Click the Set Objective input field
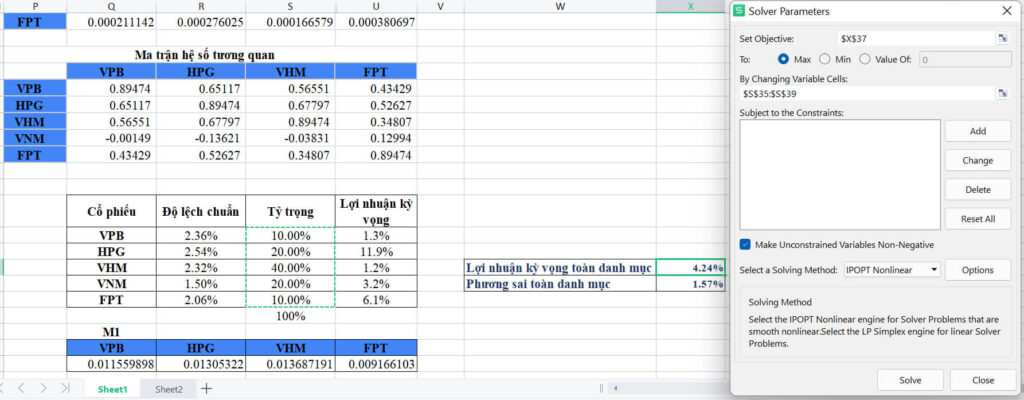This screenshot has height=400, width=1024. tap(916, 39)
